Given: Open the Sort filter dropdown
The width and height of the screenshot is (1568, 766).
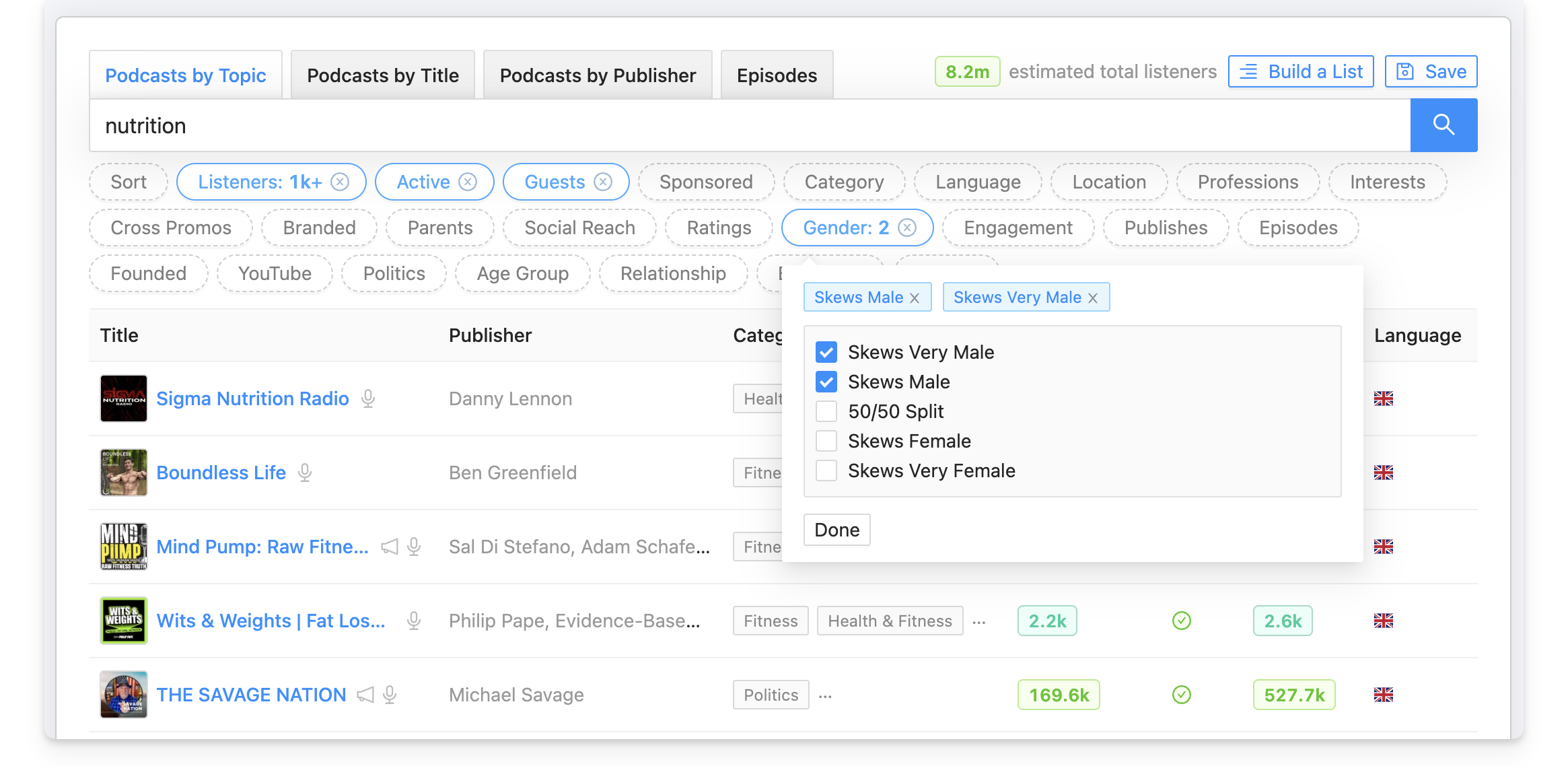Looking at the screenshot, I should [129, 182].
